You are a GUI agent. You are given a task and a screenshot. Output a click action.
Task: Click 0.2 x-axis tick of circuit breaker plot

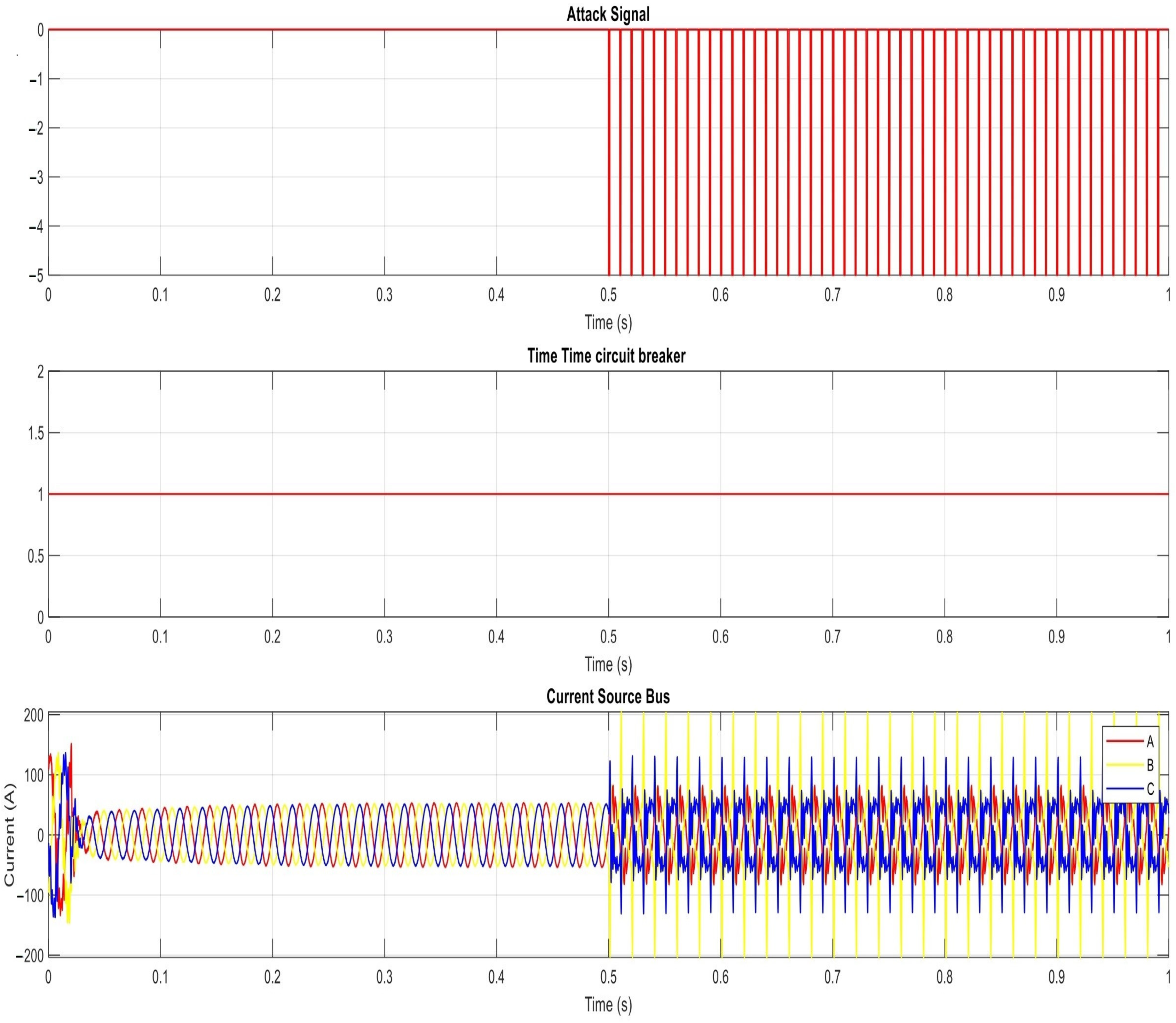[x=272, y=636]
